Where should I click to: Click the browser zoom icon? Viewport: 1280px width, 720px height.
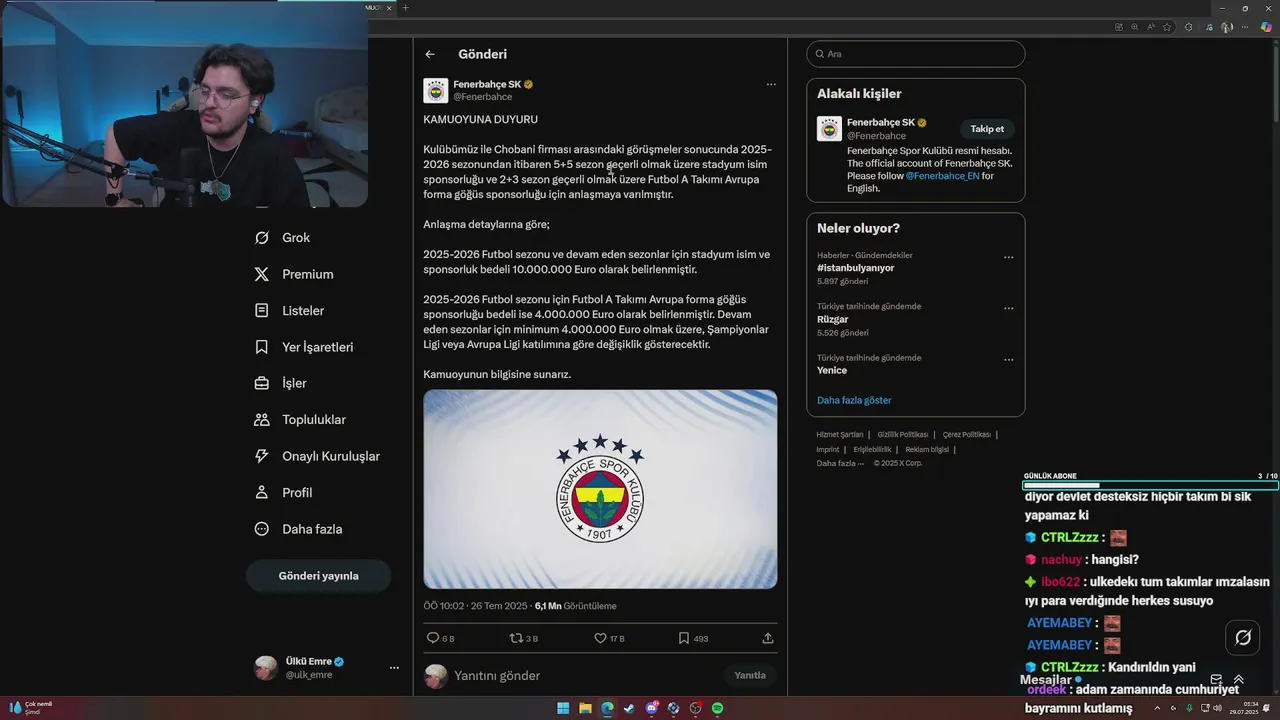coord(1135,27)
